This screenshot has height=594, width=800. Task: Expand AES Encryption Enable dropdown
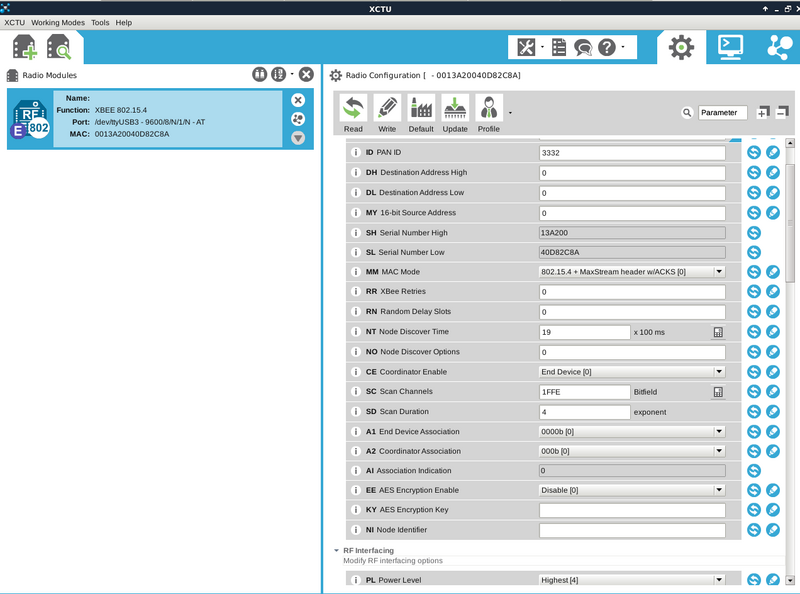coord(718,491)
